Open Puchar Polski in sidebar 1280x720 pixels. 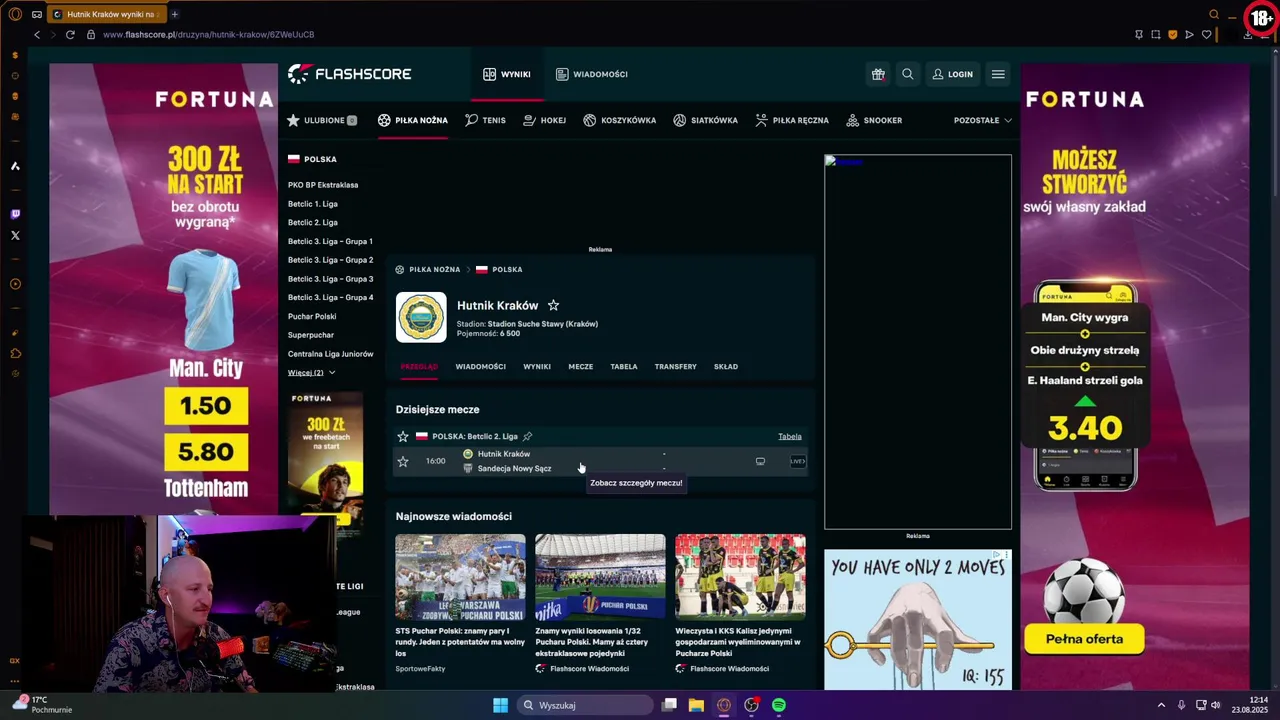click(x=312, y=316)
